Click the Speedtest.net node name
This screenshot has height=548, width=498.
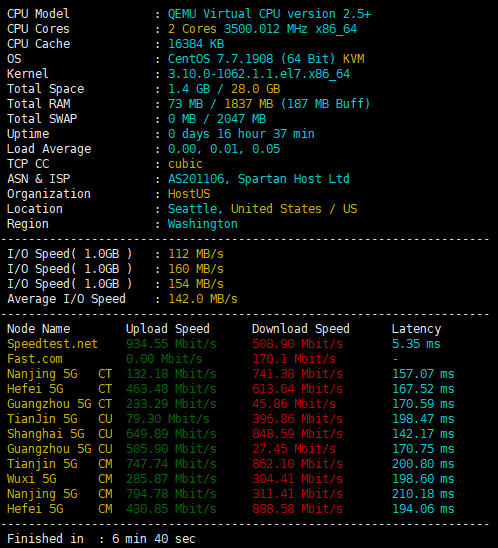pos(52,344)
